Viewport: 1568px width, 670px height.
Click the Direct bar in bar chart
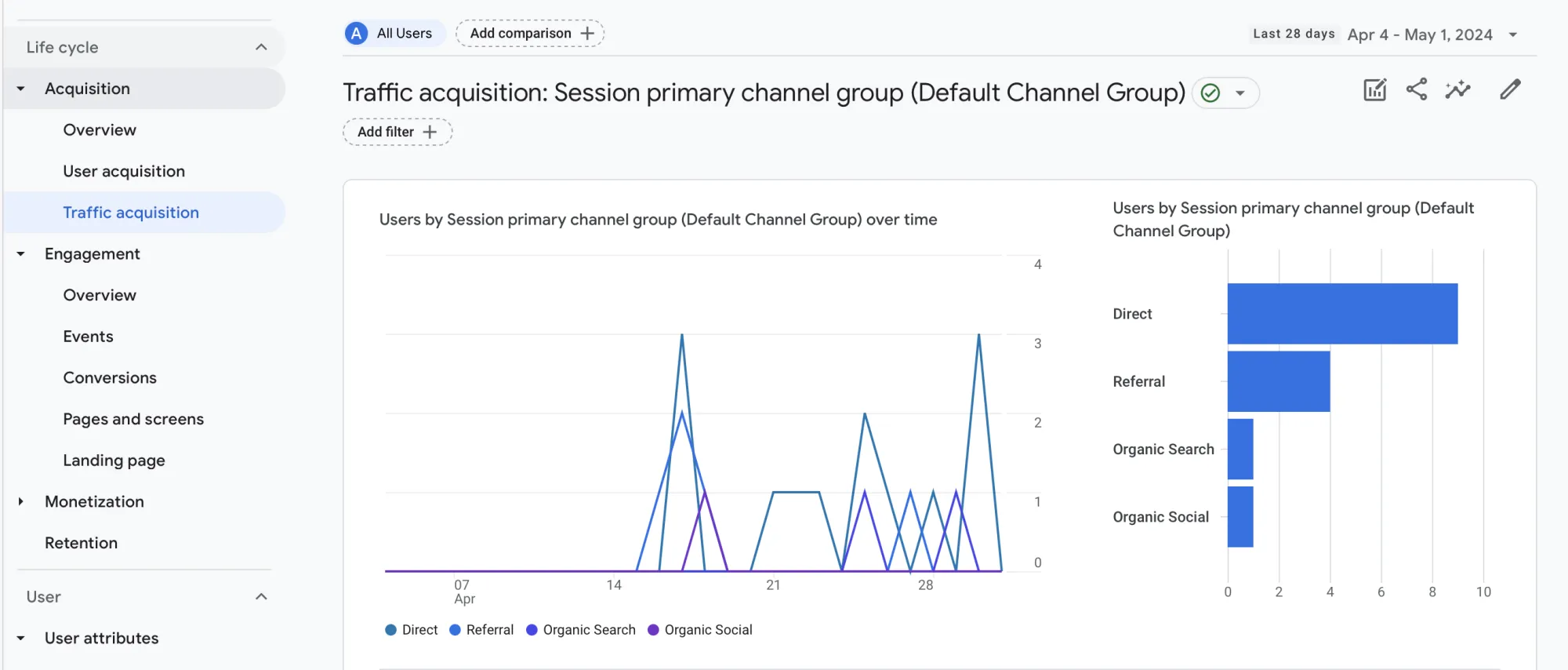[1341, 314]
